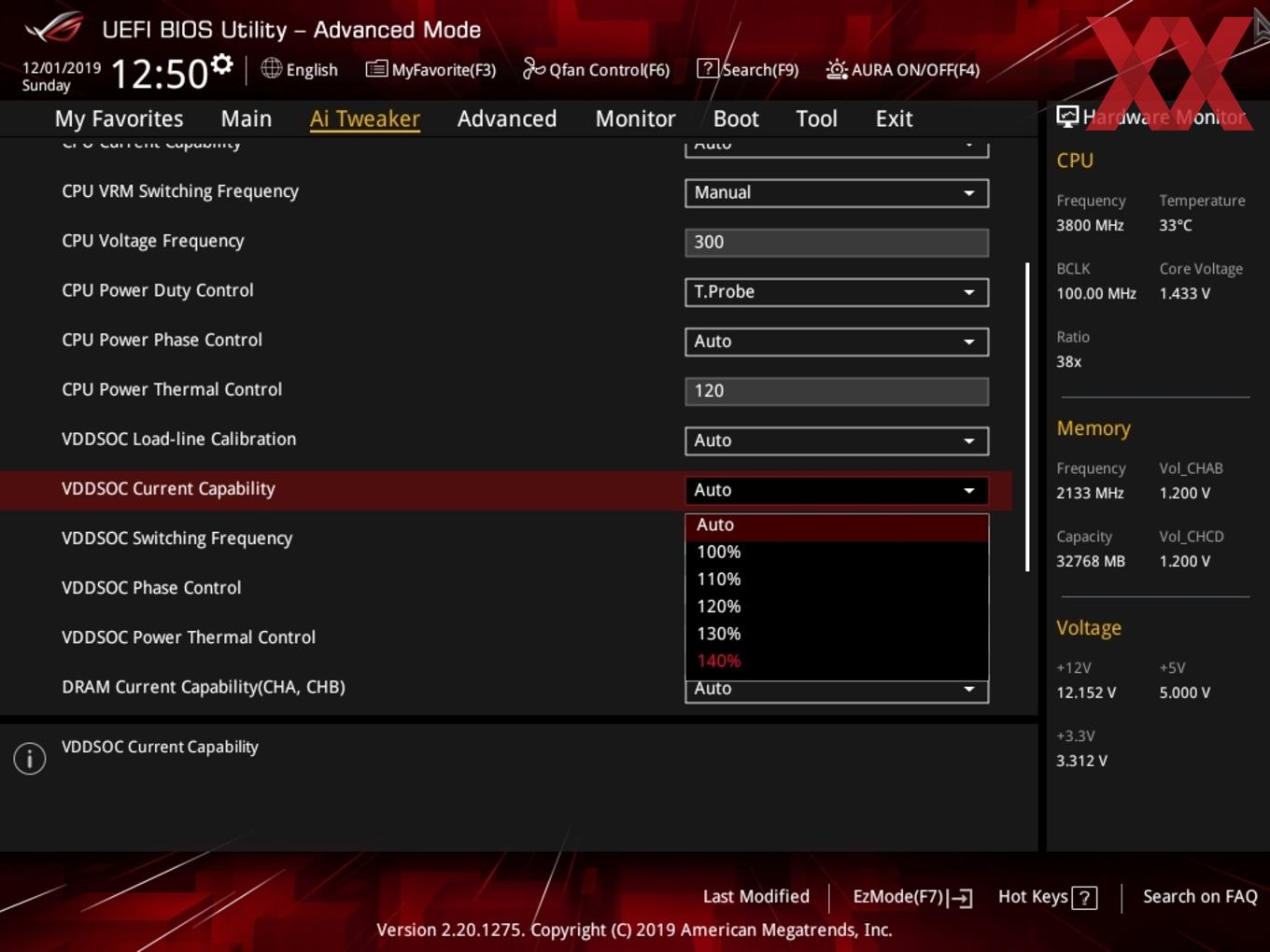Screen dimensions: 1270x952
Task: Expand CPU Power Duty Control dropdown
Action: 837,291
